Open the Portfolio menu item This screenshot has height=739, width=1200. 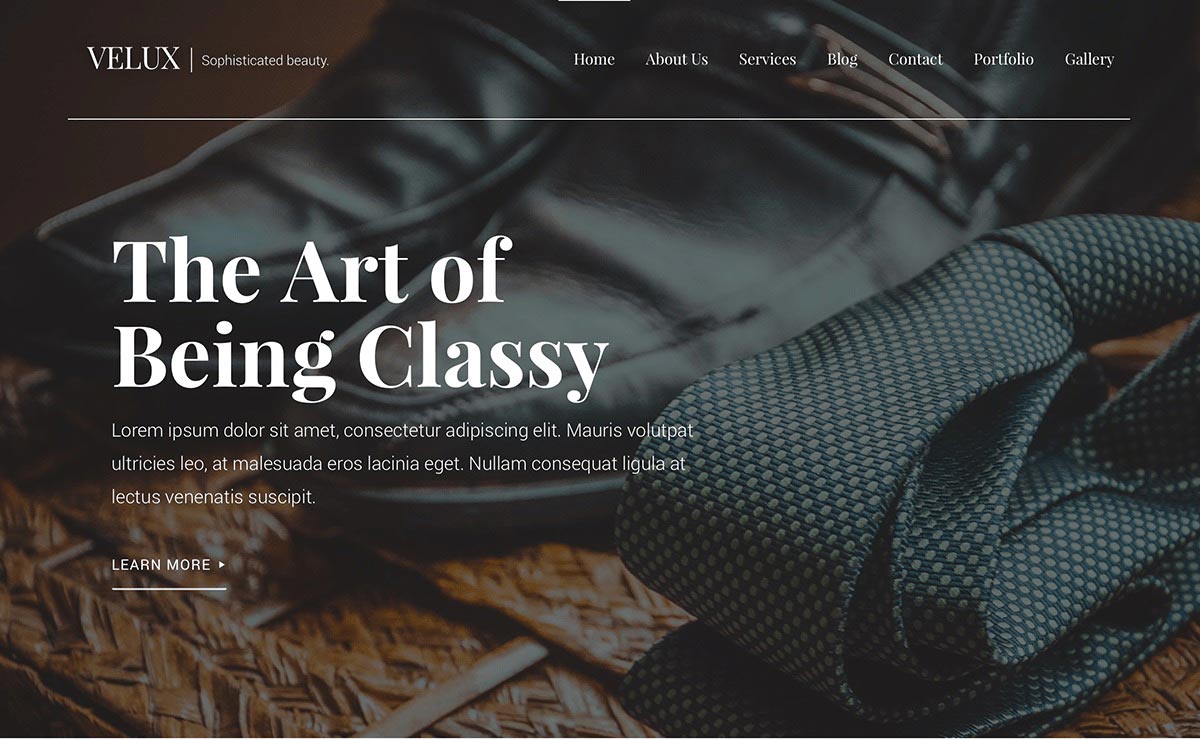[x=1003, y=59]
